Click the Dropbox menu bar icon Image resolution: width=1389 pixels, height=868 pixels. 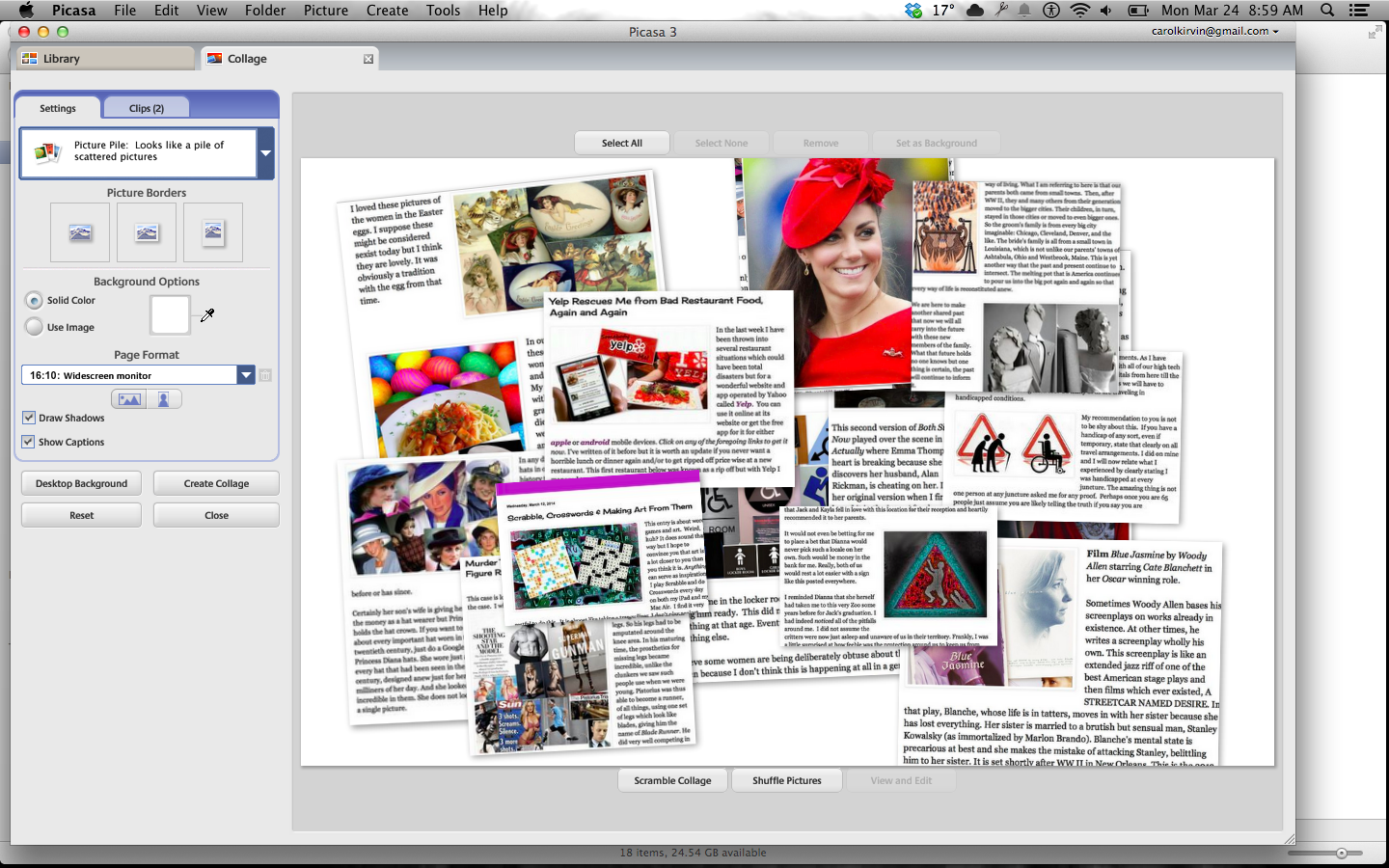[913, 10]
